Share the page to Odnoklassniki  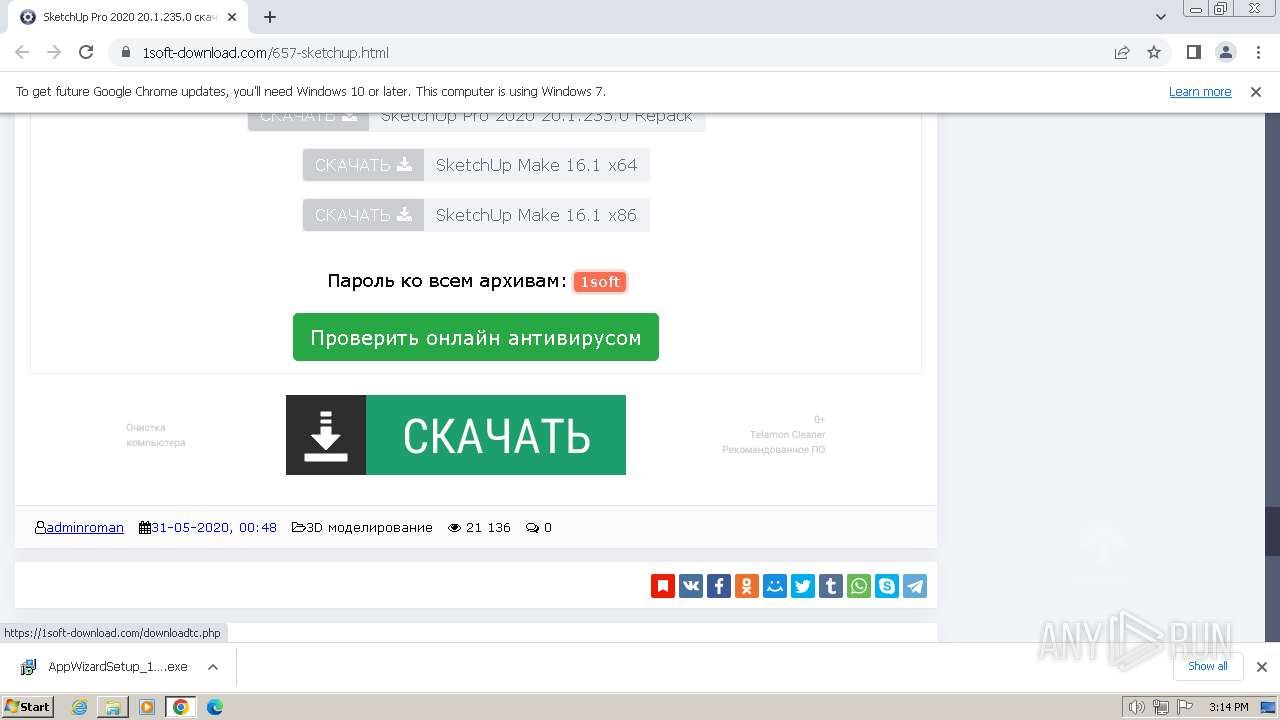[747, 586]
